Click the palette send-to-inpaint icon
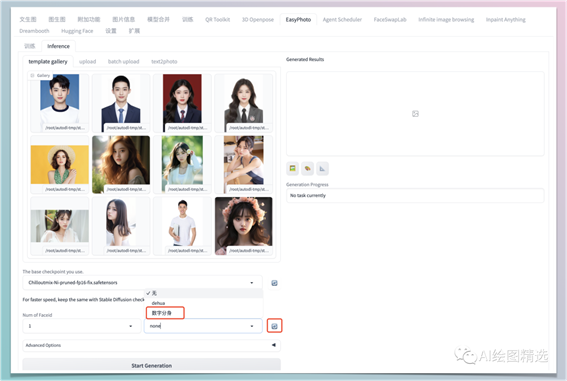The width and height of the screenshot is (567, 381). pos(307,168)
